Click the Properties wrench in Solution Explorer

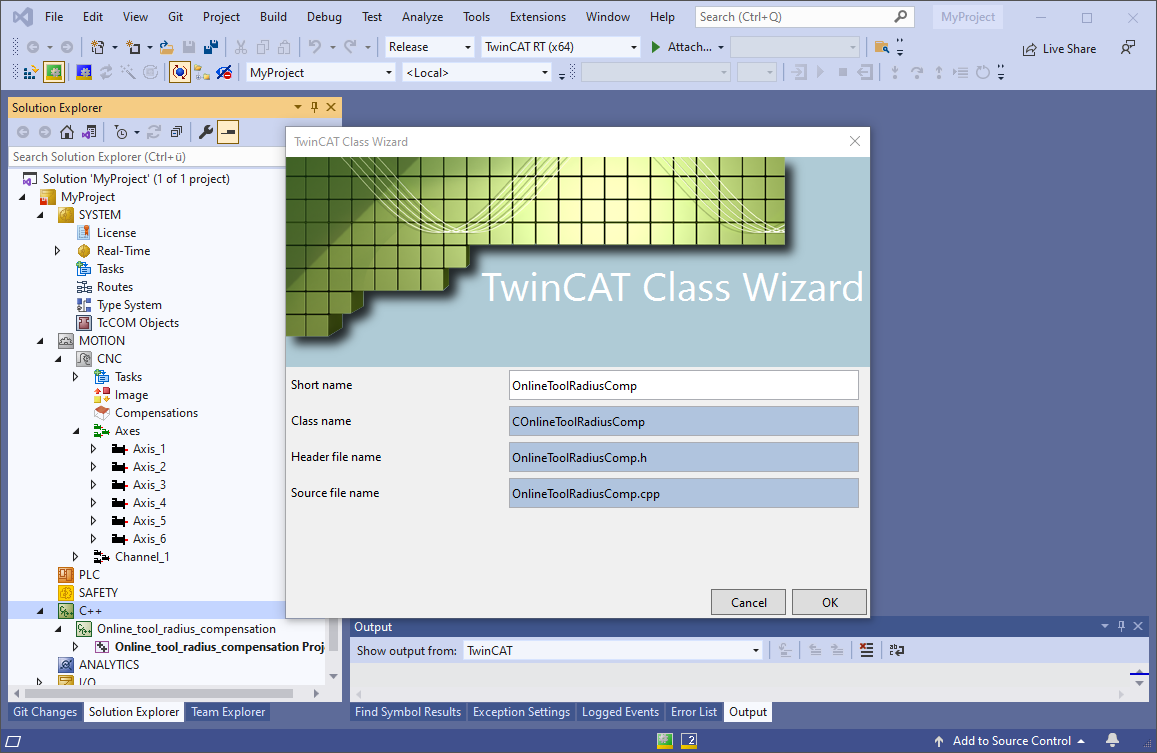coord(204,131)
